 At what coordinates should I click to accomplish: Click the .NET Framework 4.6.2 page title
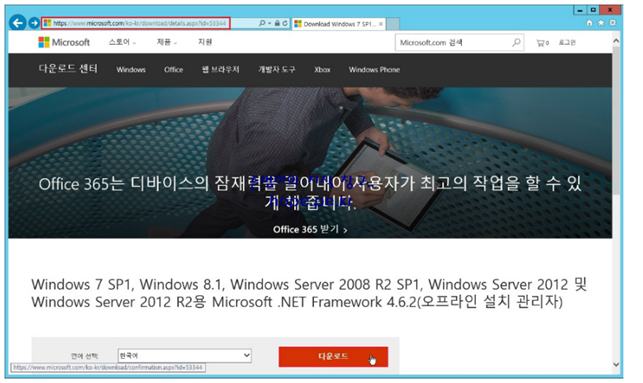(x=309, y=293)
